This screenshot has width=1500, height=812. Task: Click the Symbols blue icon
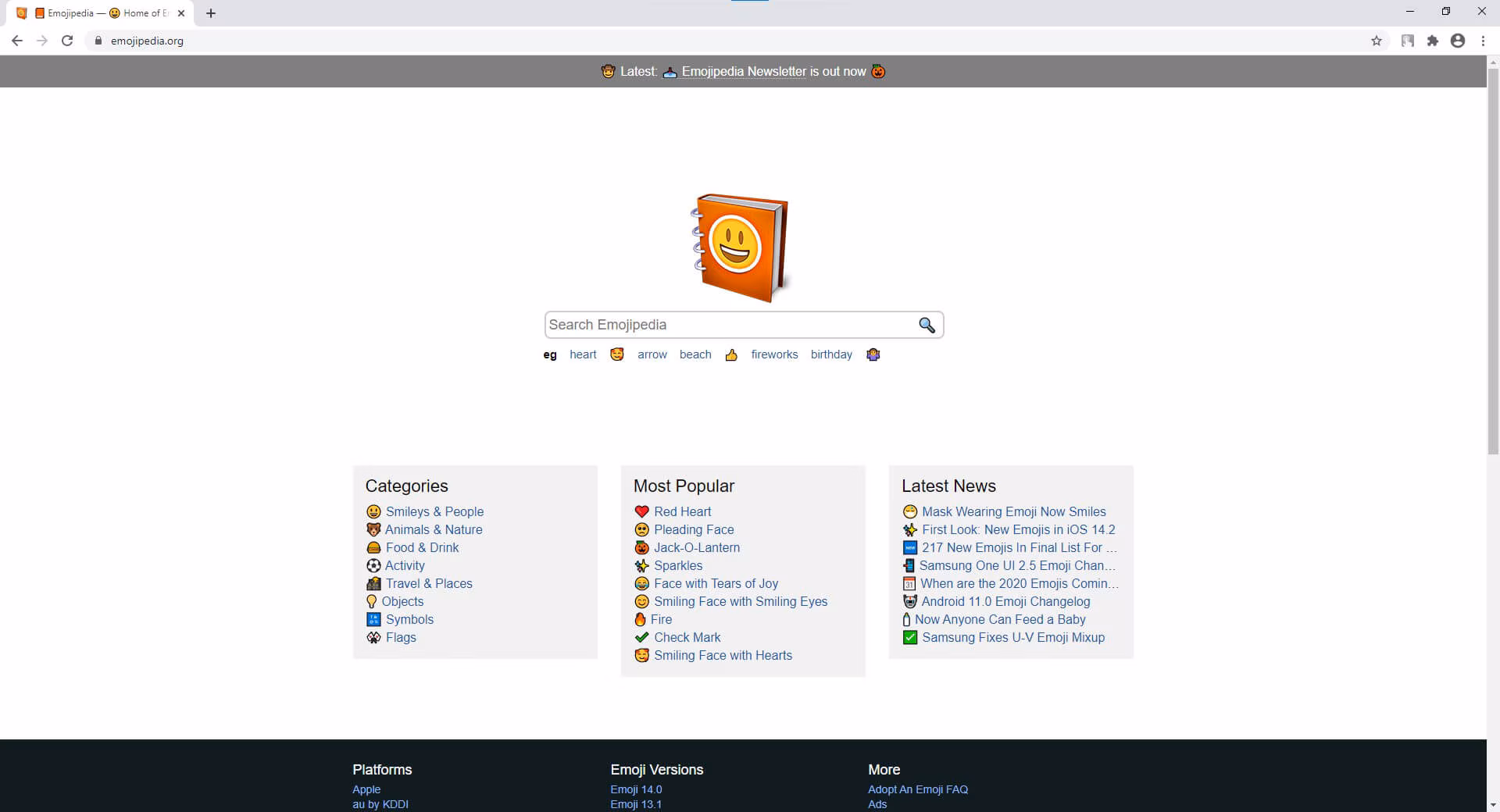tap(373, 620)
